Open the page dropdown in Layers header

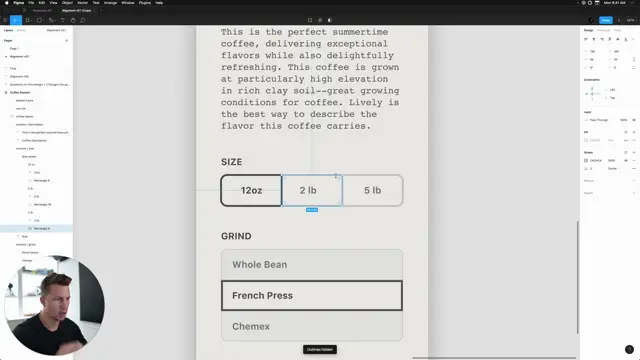pyautogui.click(x=56, y=30)
